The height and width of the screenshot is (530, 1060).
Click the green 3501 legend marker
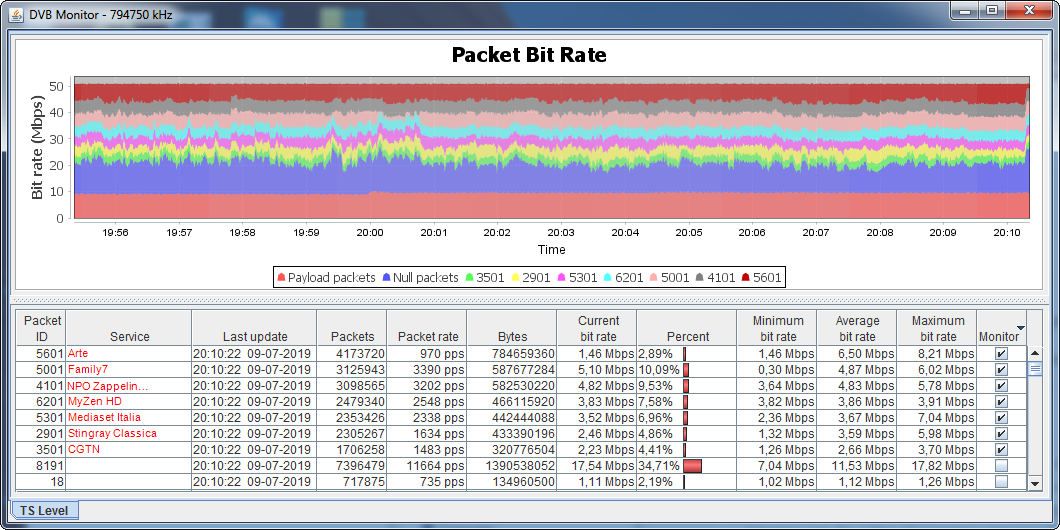pos(468,277)
